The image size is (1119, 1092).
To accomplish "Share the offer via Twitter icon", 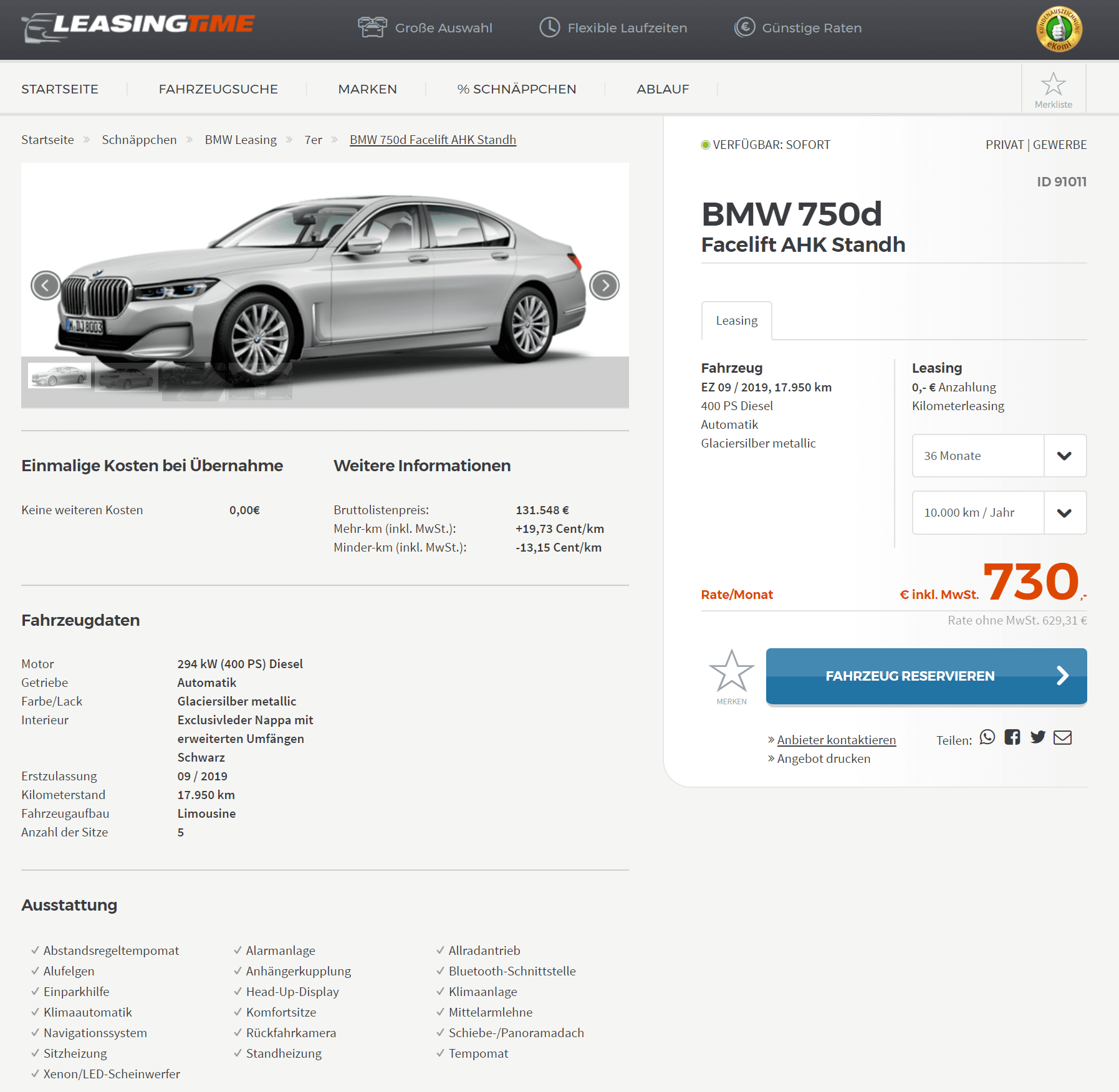I will [1038, 737].
